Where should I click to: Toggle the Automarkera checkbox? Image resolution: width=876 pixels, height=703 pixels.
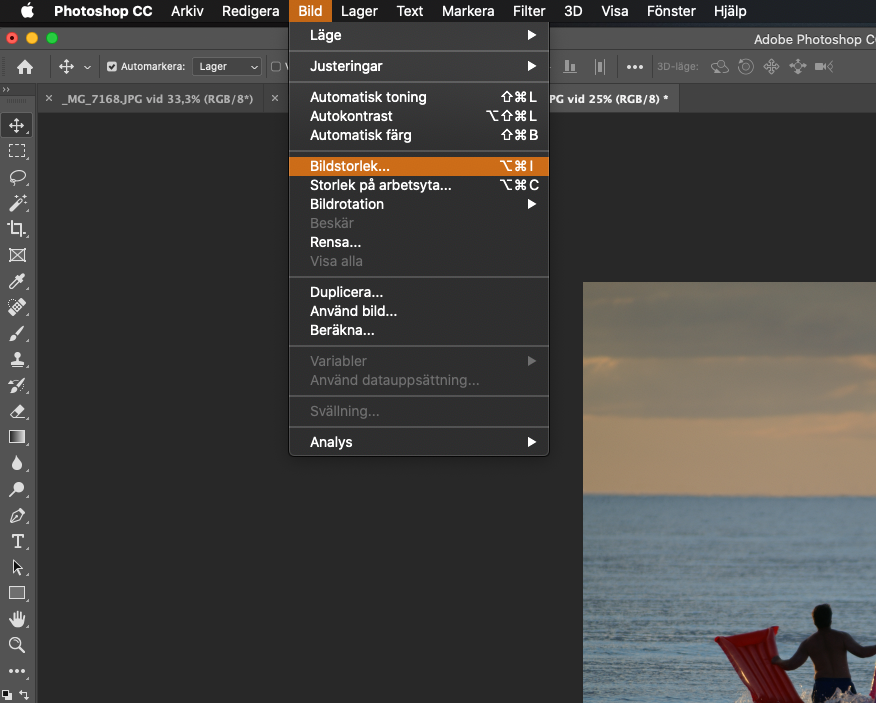pos(112,66)
